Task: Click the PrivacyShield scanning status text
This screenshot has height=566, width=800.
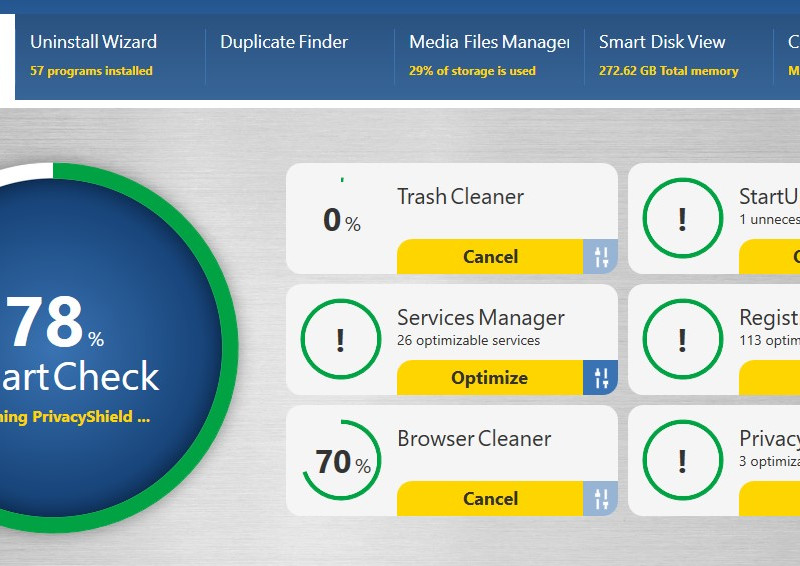Action: [75, 417]
